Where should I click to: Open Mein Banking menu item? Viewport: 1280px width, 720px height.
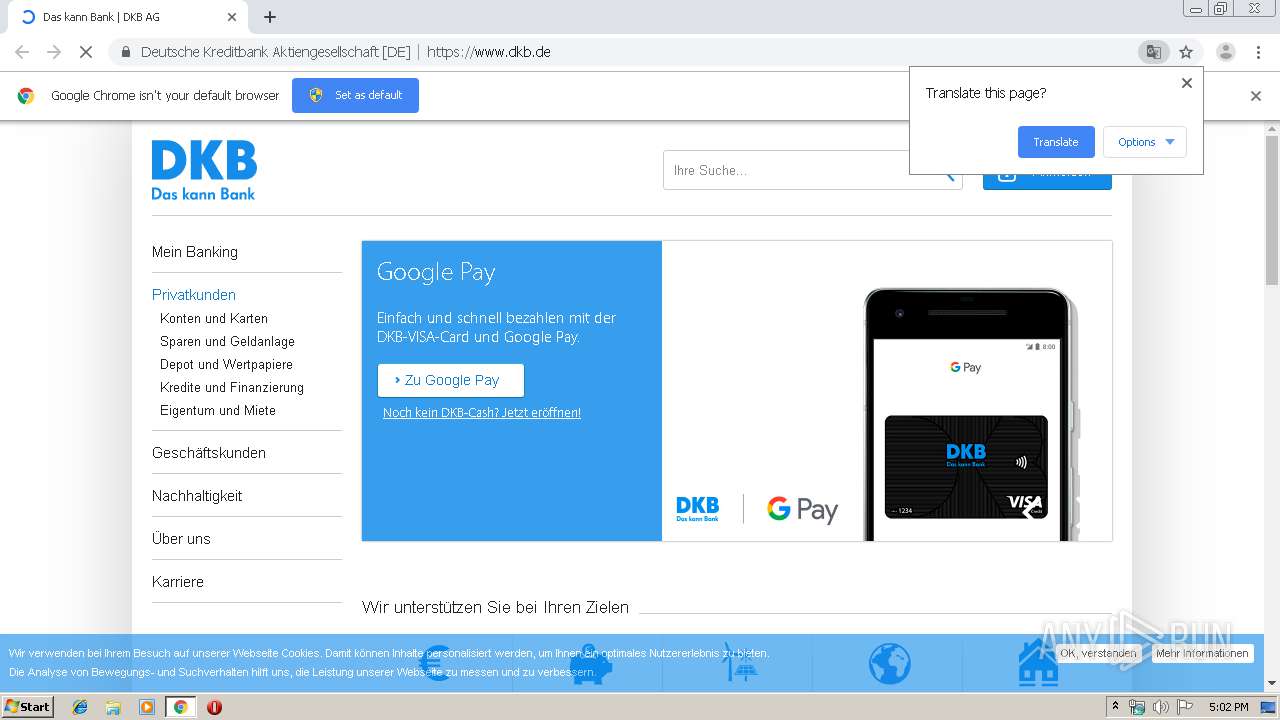[195, 252]
